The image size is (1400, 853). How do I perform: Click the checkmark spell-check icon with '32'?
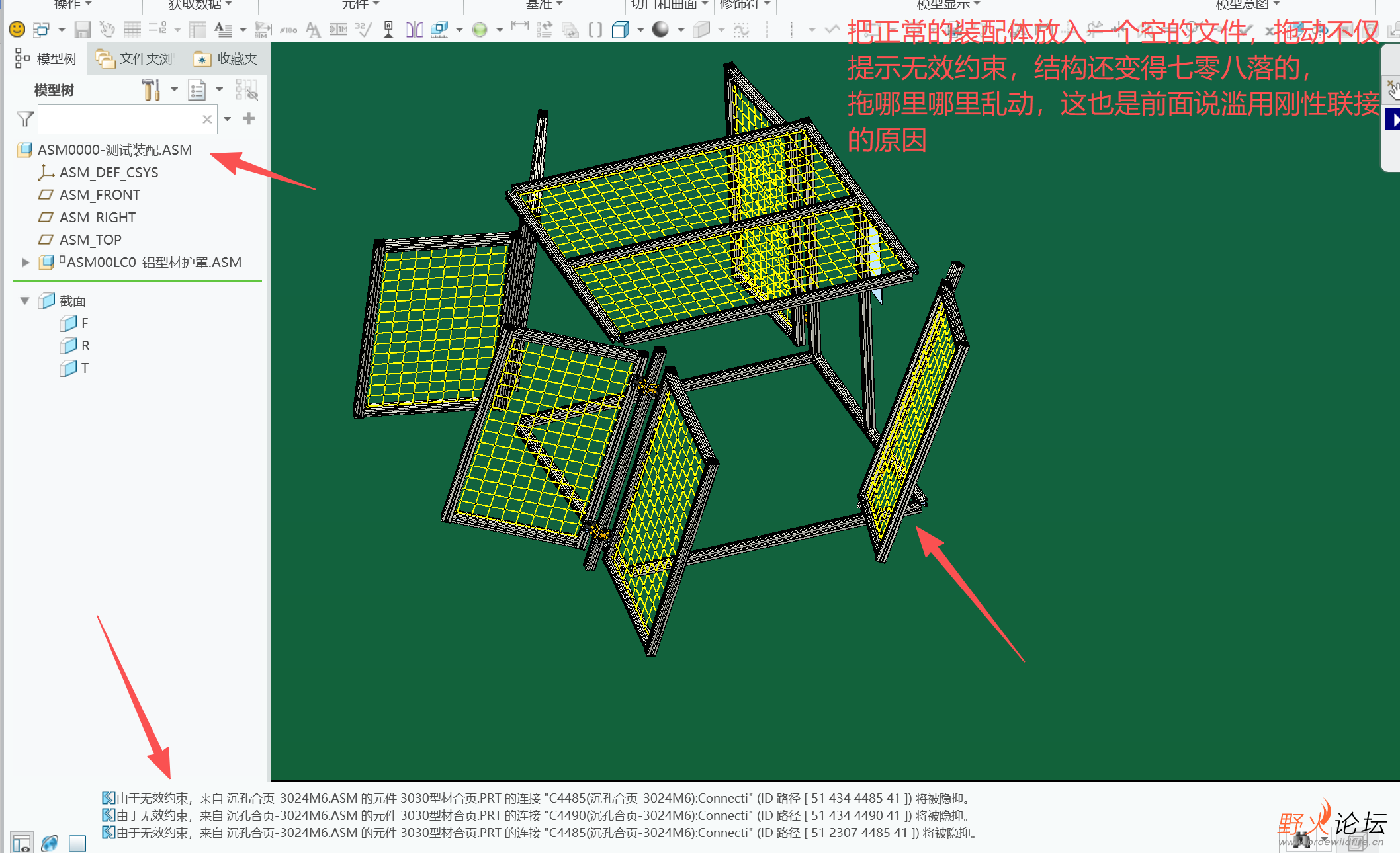363,30
